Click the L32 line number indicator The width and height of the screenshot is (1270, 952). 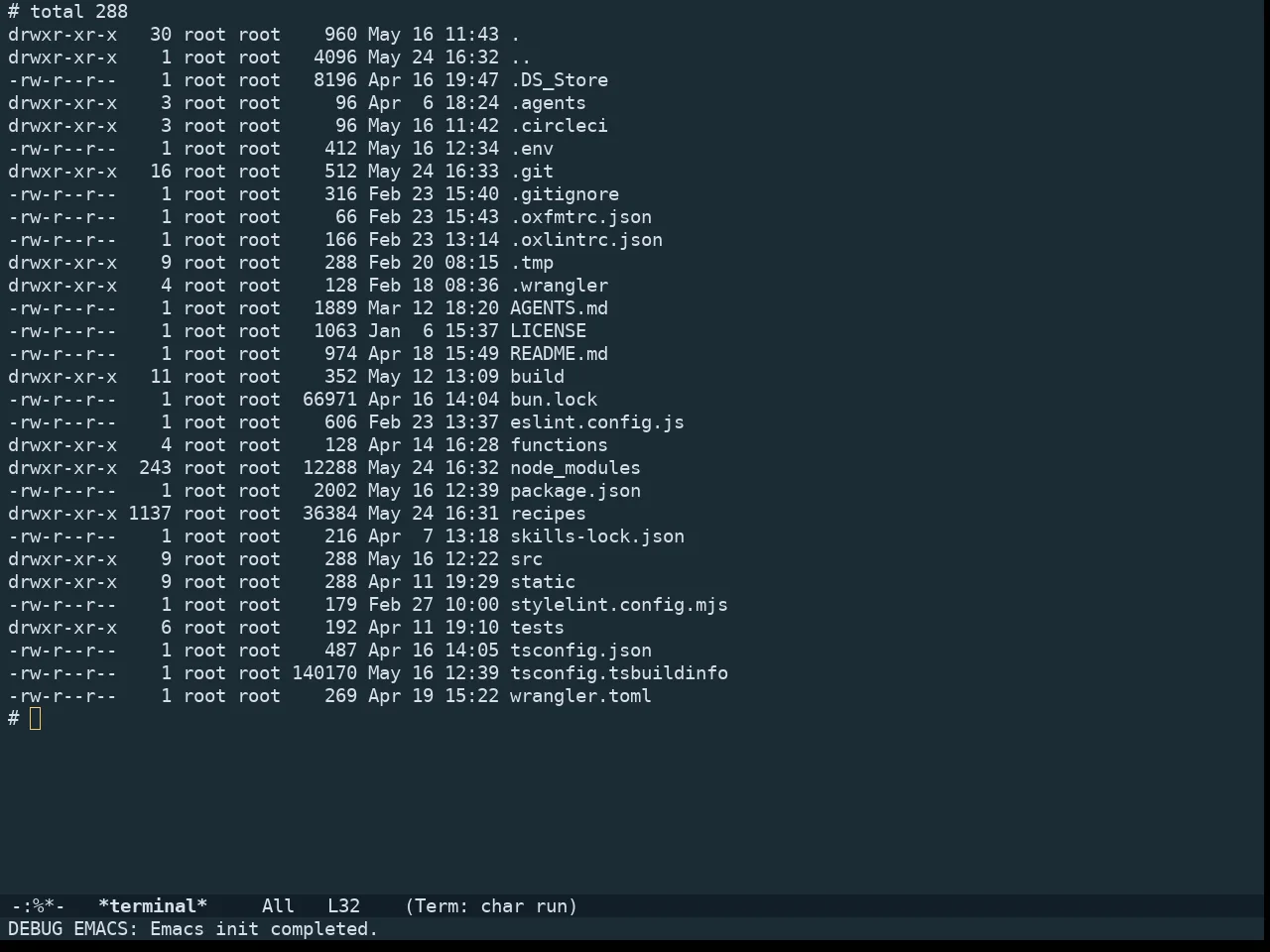[x=343, y=906]
